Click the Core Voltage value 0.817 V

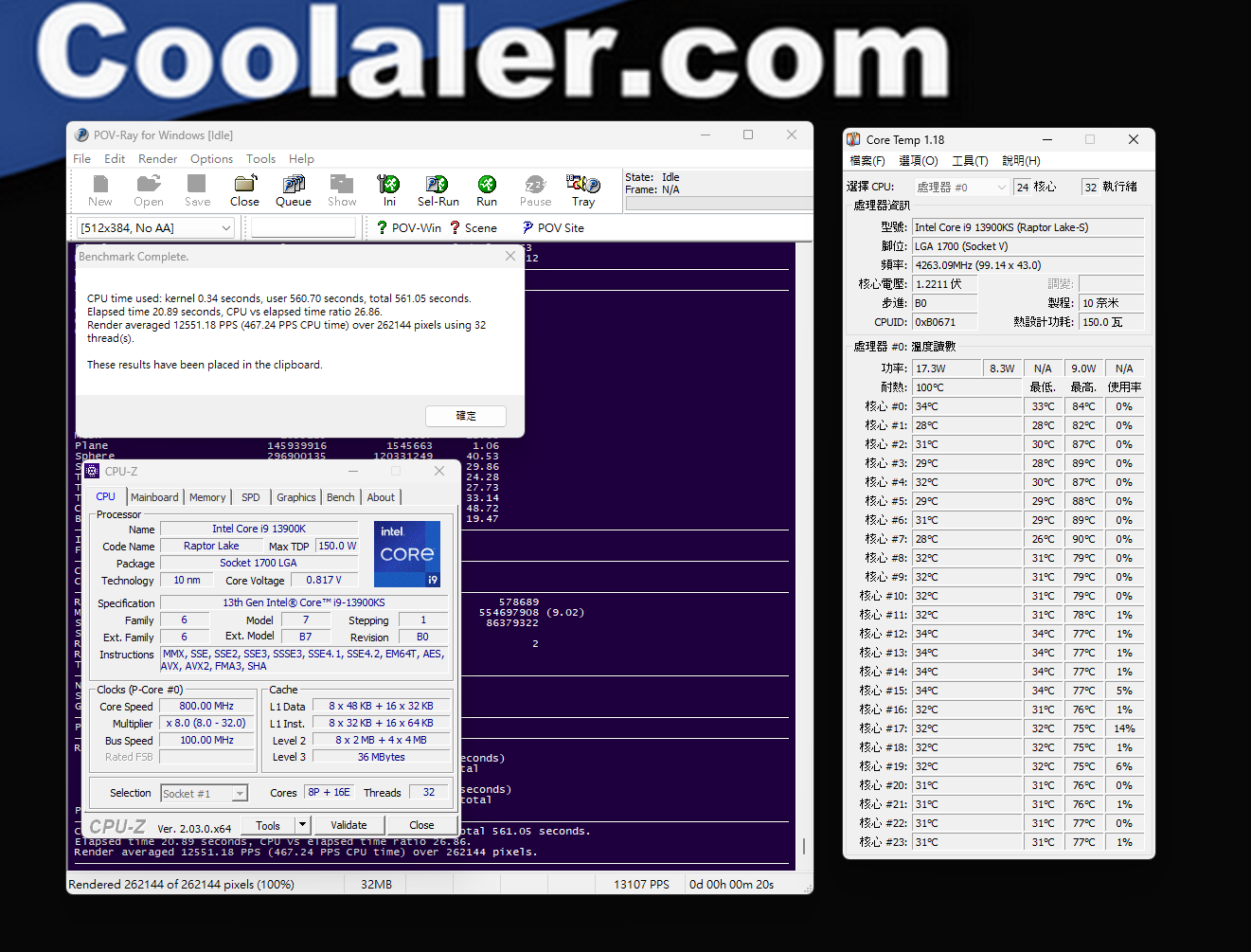pyautogui.click(x=325, y=580)
